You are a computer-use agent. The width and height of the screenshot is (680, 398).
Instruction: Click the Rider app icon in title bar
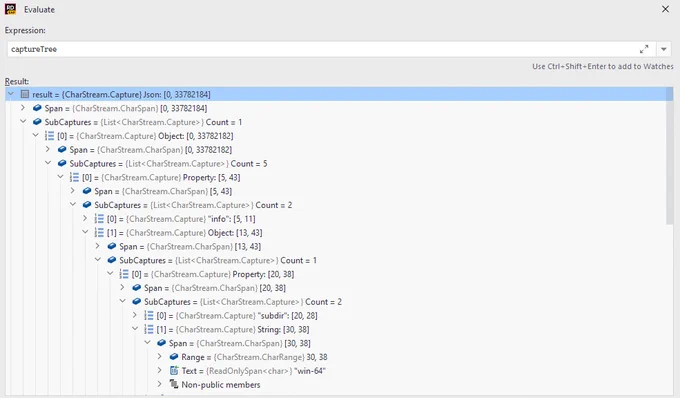point(10,9)
